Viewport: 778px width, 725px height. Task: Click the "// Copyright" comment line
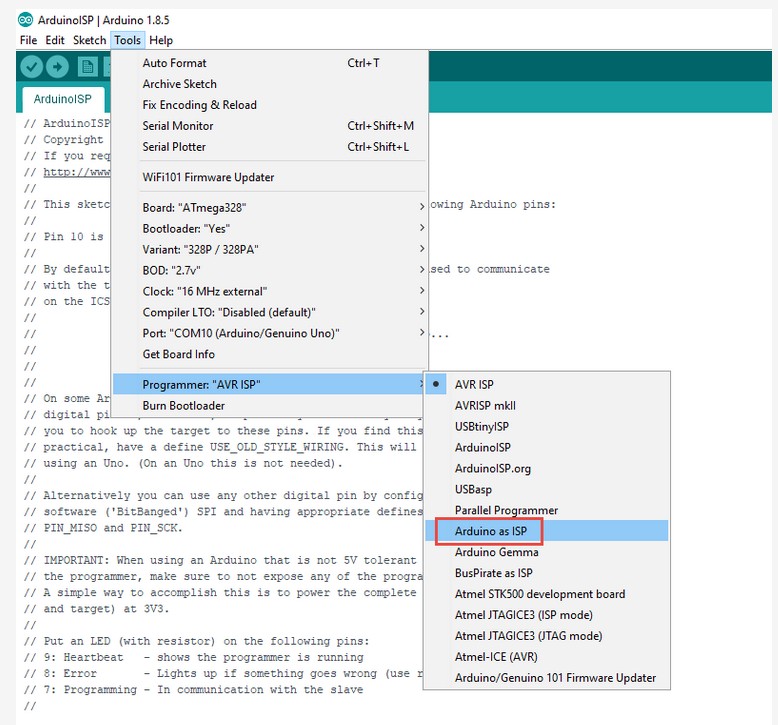point(64,139)
